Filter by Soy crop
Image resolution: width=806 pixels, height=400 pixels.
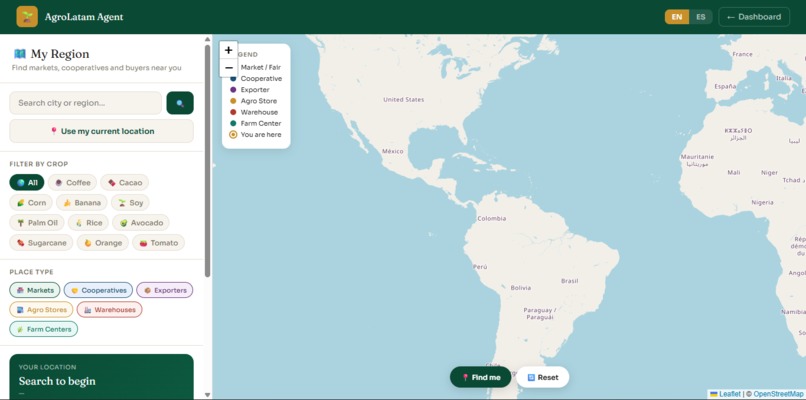click(x=130, y=203)
